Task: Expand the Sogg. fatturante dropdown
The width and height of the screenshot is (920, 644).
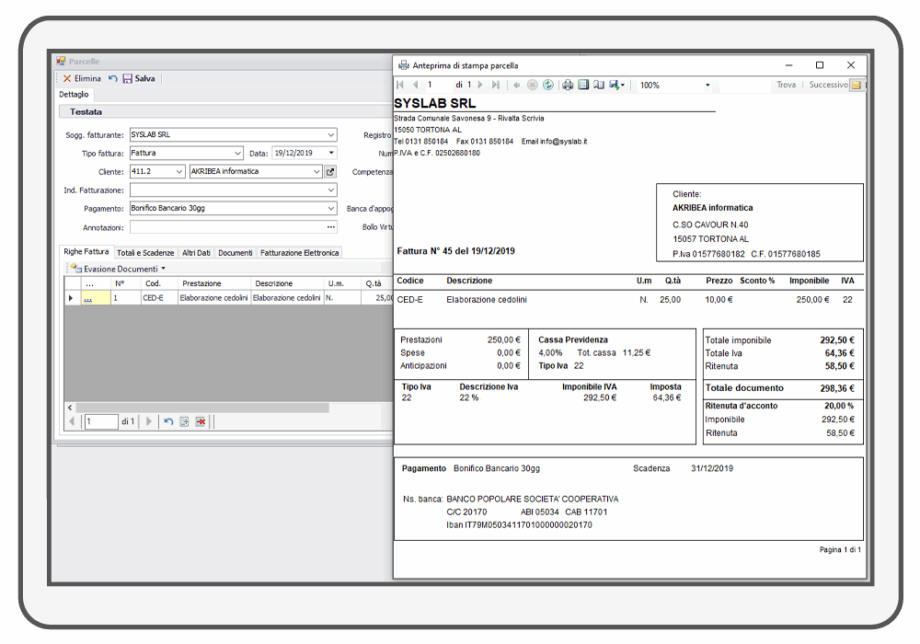Action: (x=331, y=135)
